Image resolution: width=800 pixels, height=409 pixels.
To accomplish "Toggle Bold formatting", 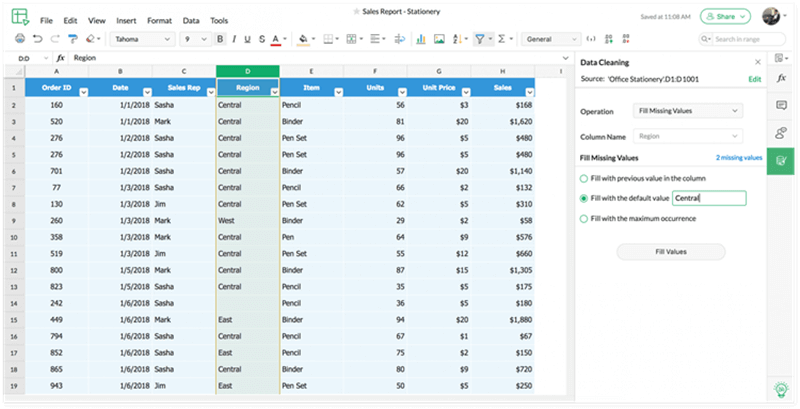I will [220, 39].
